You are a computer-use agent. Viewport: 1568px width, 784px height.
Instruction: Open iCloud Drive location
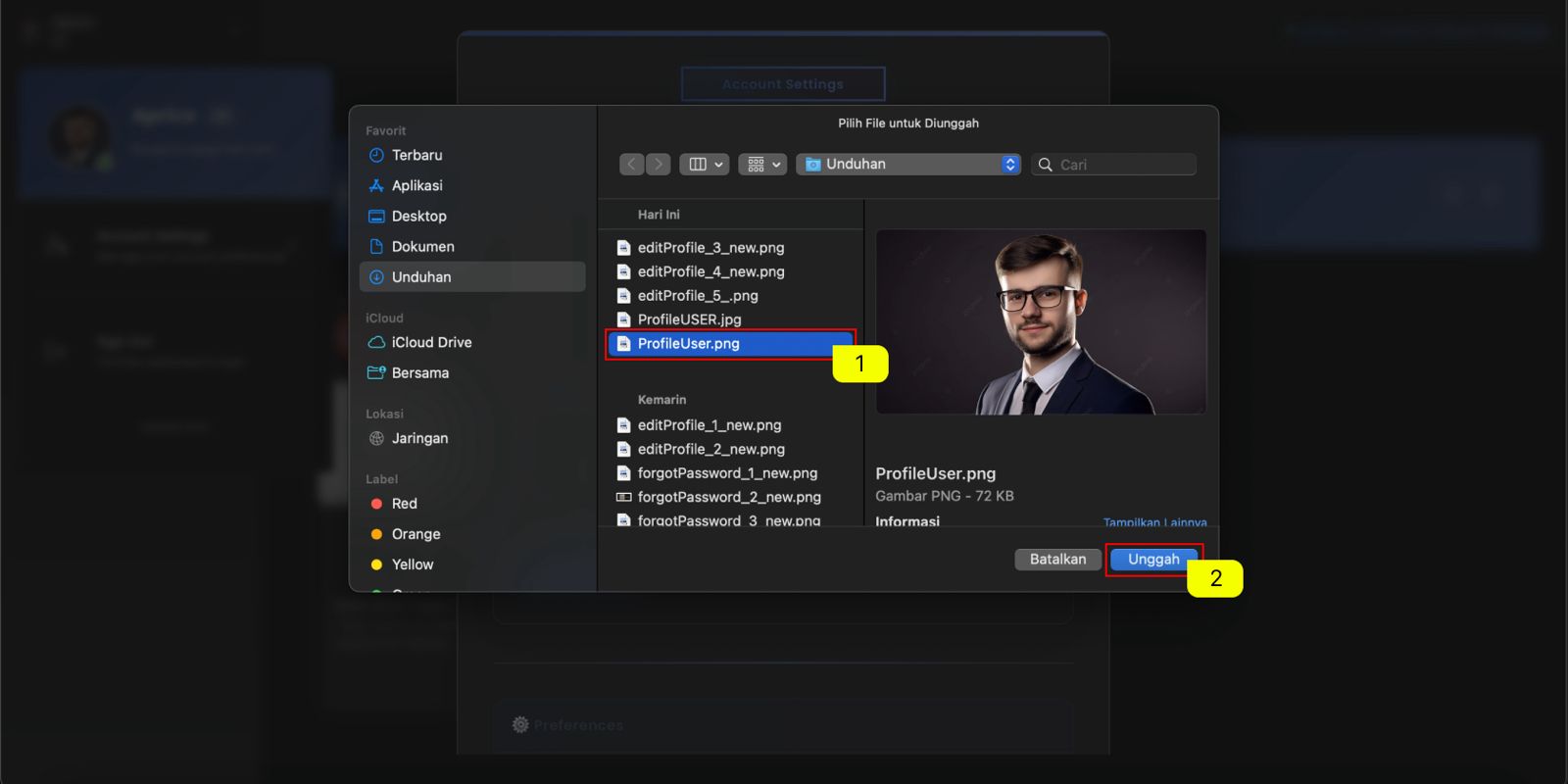pyautogui.click(x=431, y=342)
